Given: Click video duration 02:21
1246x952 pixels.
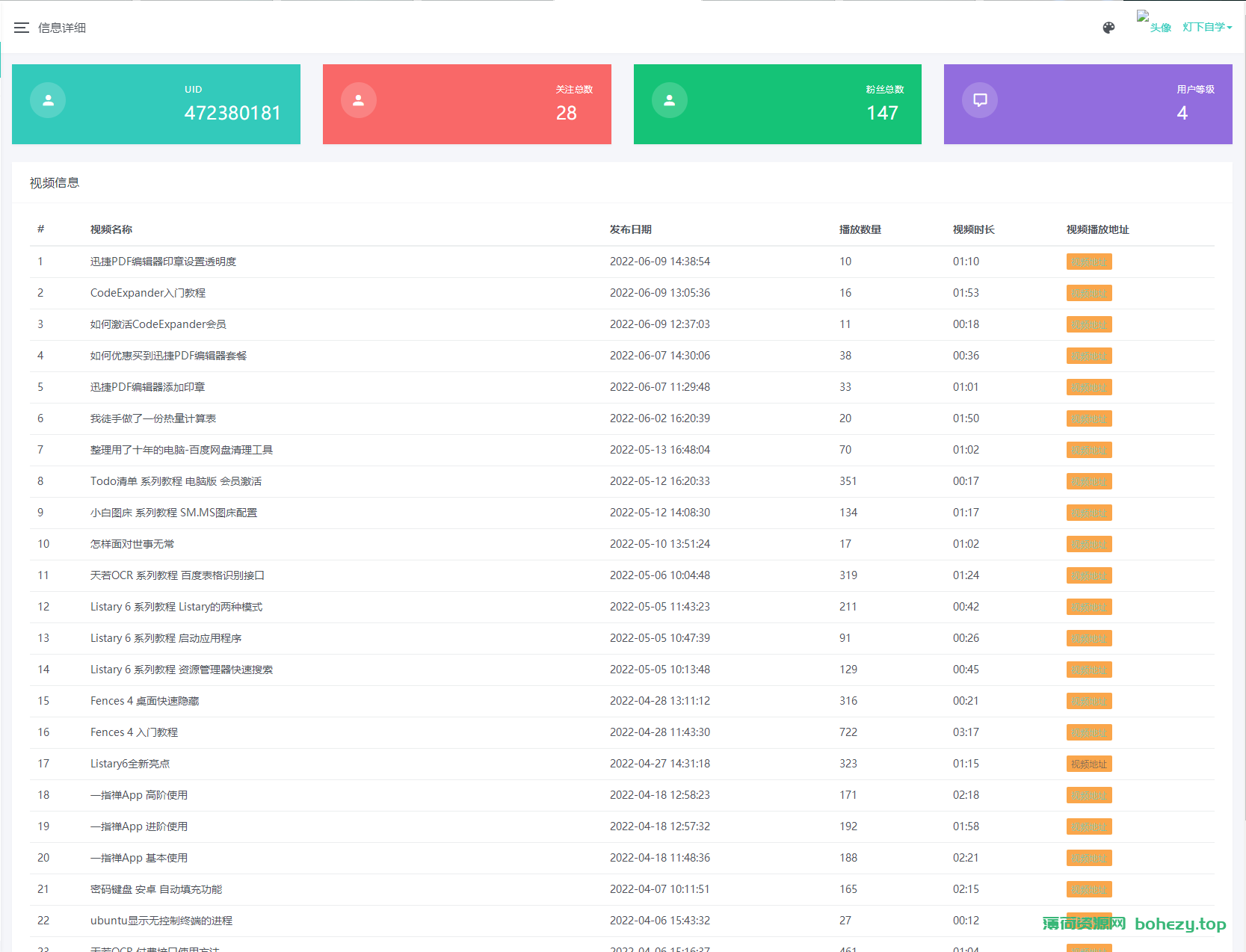Looking at the screenshot, I should 966,858.
